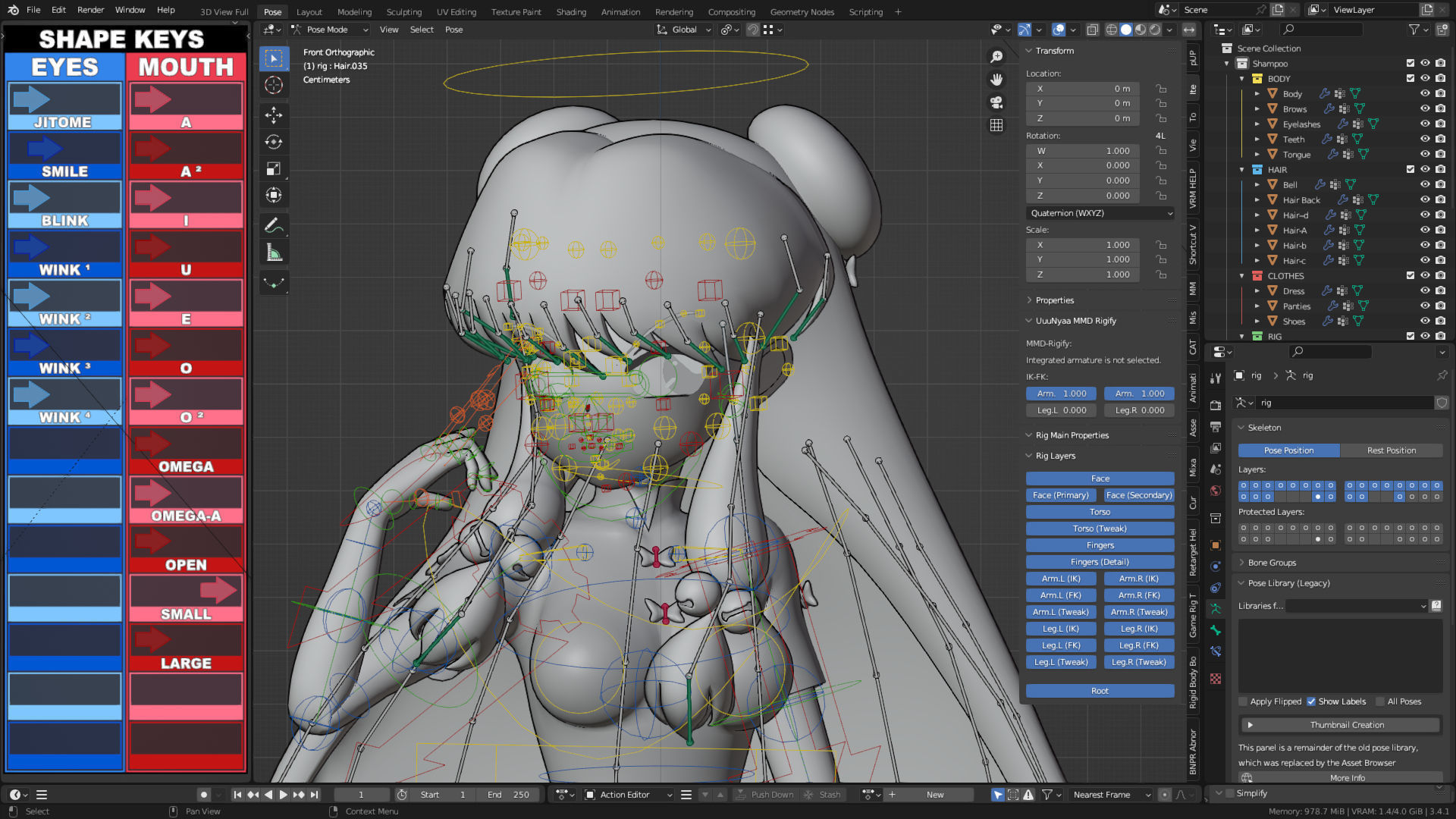Click the Torso (Tweak) rig layer button
The height and width of the screenshot is (819, 1456).
pyautogui.click(x=1100, y=529)
